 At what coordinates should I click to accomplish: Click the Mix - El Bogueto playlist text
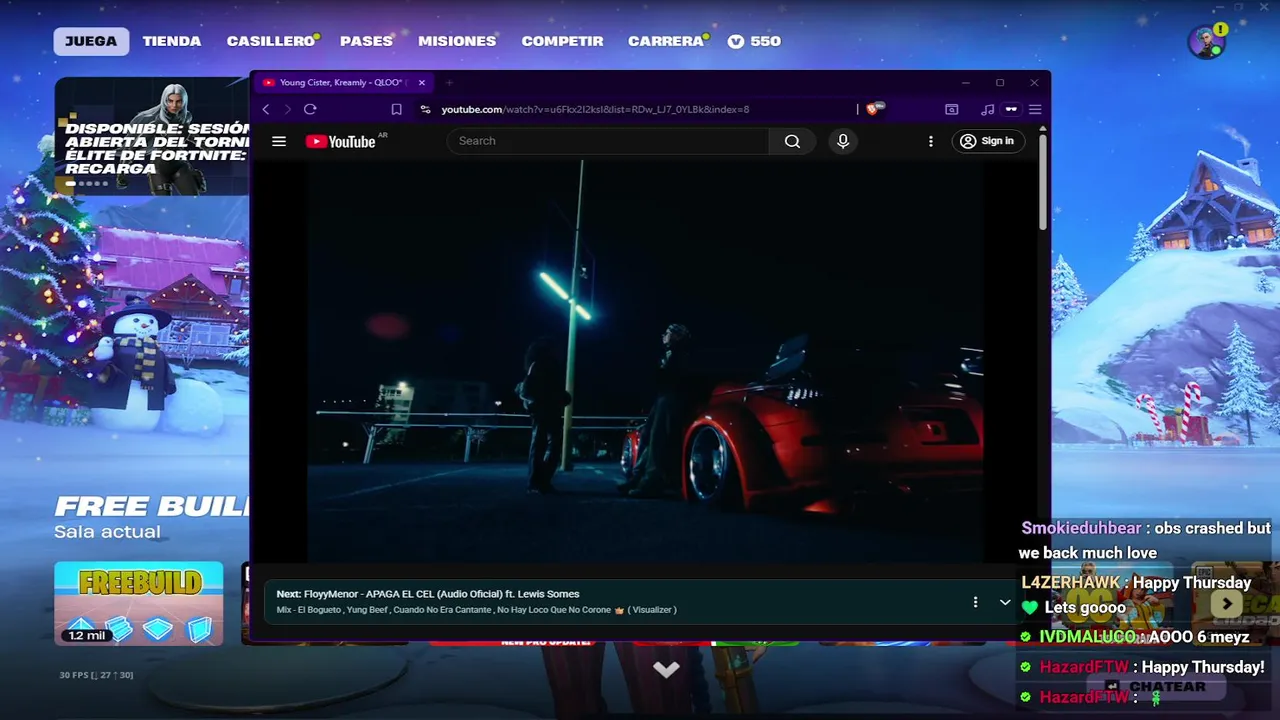click(x=476, y=610)
